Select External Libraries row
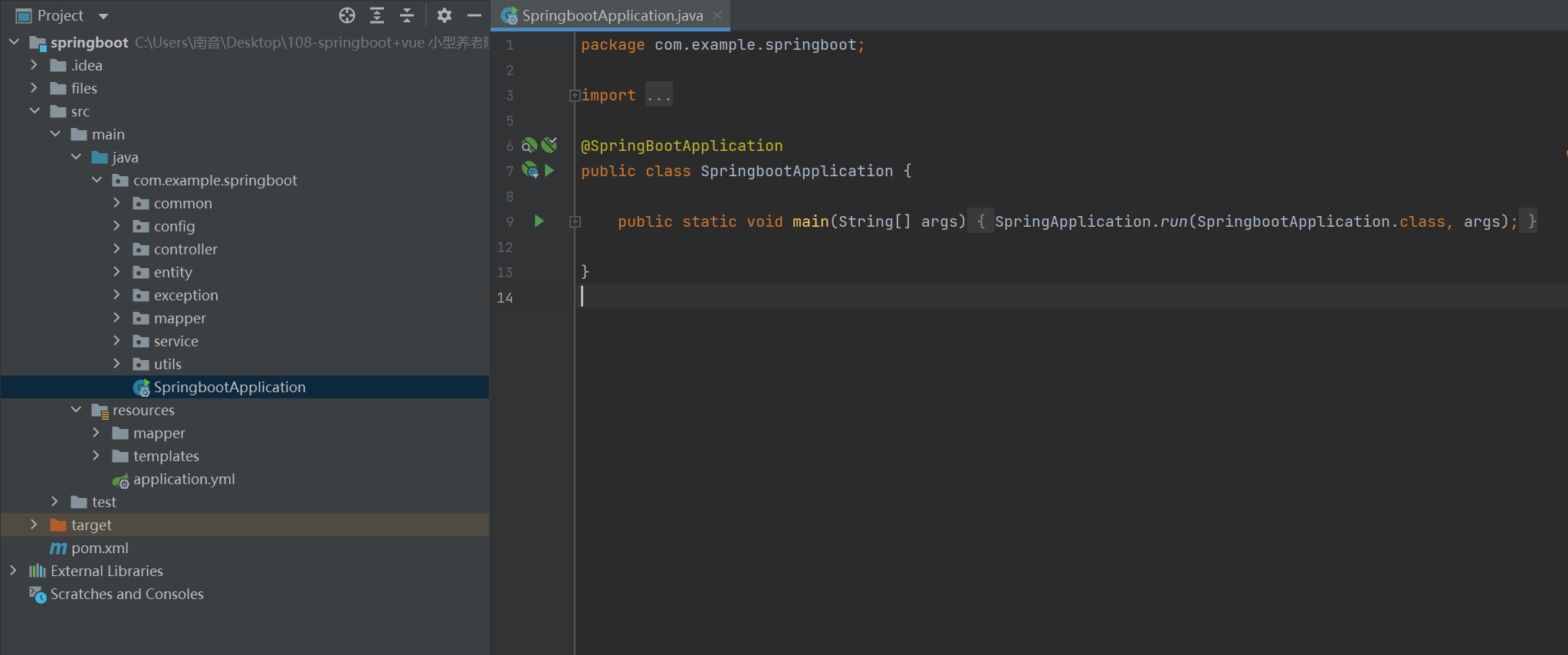Image resolution: width=1568 pixels, height=655 pixels. [244, 571]
